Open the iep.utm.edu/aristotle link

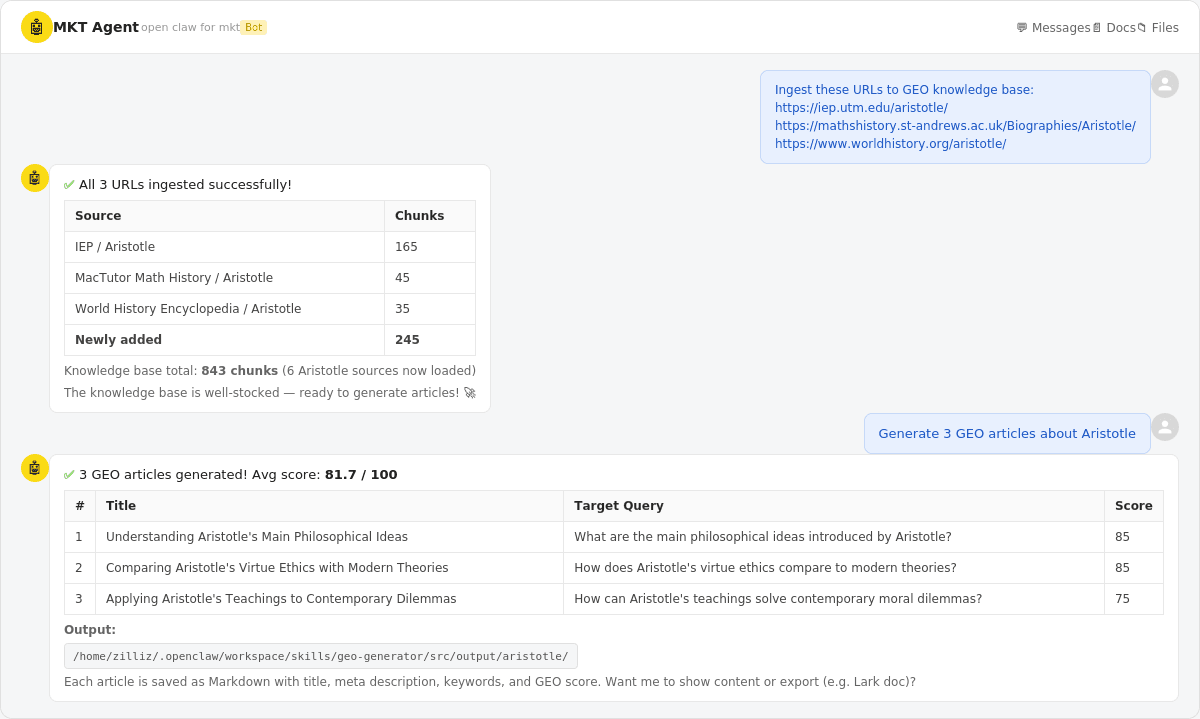click(x=861, y=107)
